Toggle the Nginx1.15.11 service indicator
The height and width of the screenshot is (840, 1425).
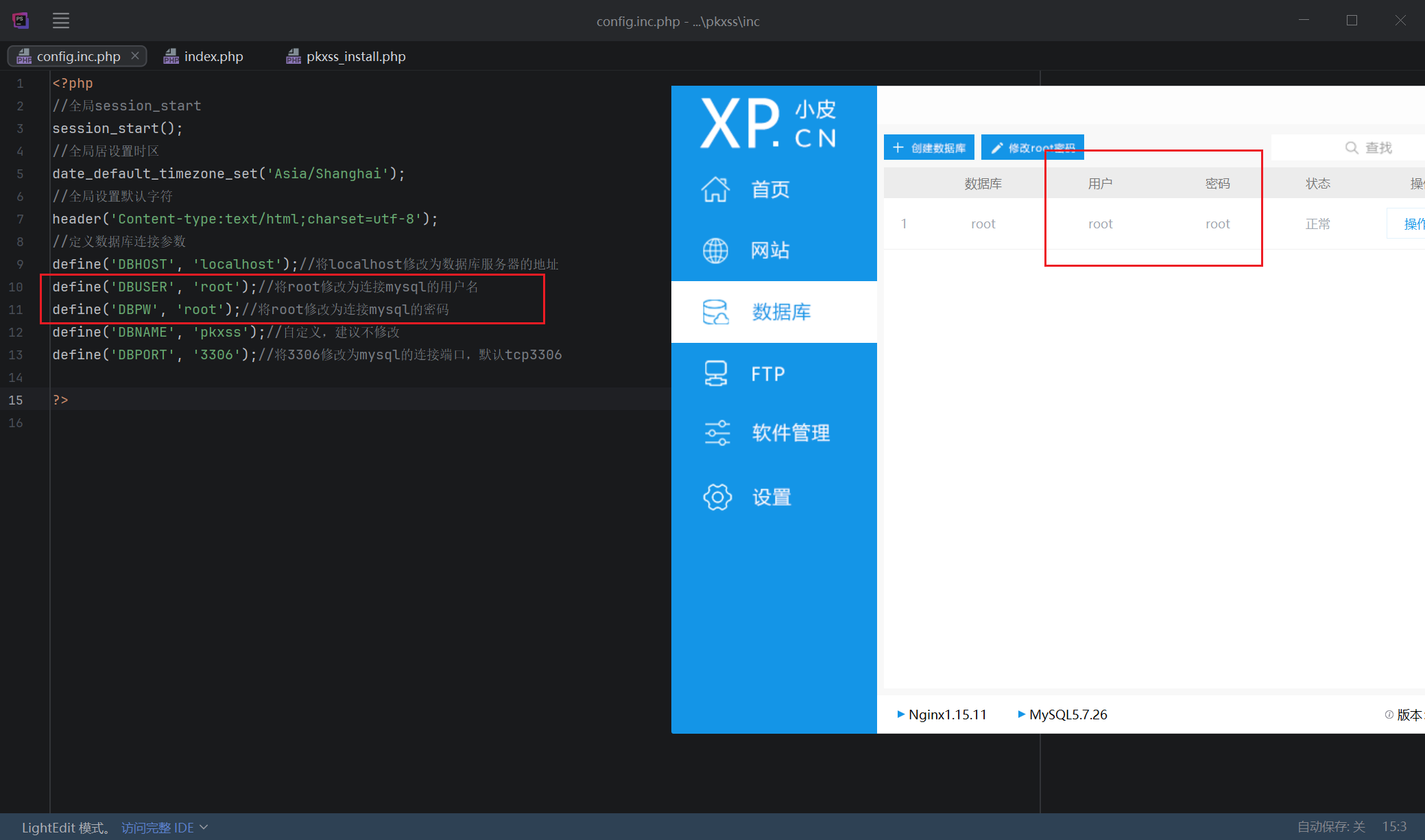tap(942, 715)
